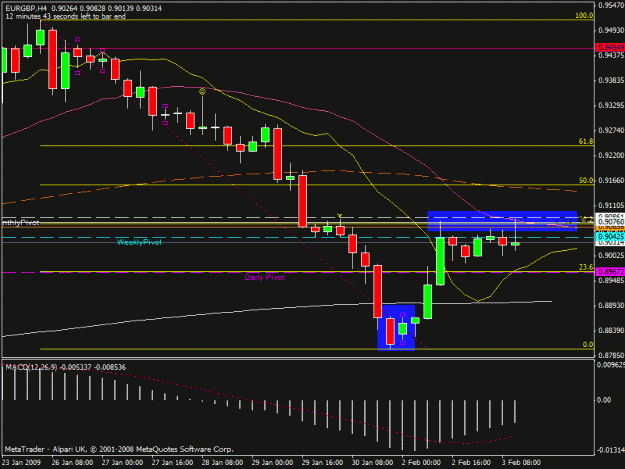Click the '12 minutes 43 seconds left to bar end' text
Image resolution: width=625 pixels, height=469 pixels.
click(x=65, y=16)
